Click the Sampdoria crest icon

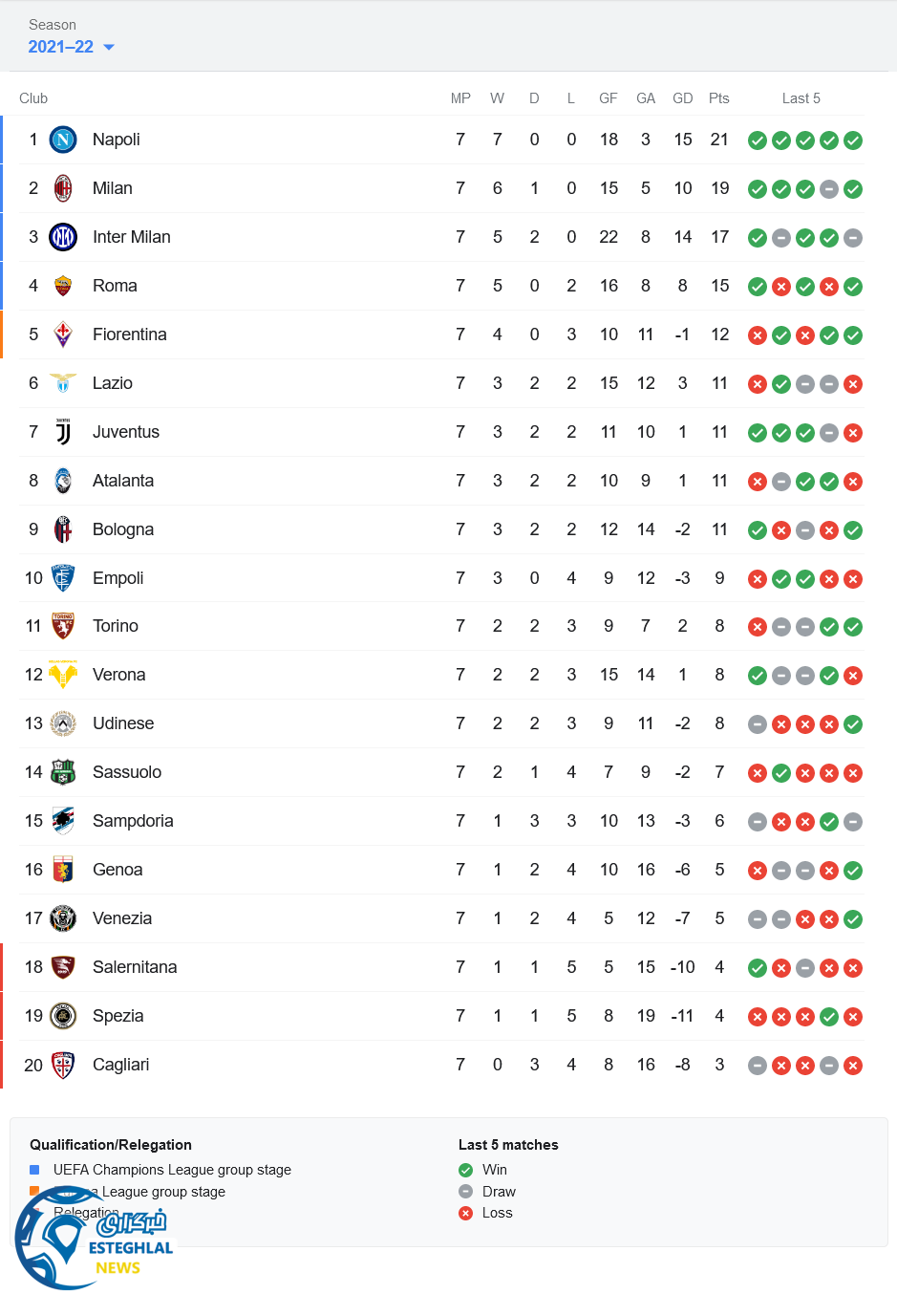pyautogui.click(x=63, y=821)
